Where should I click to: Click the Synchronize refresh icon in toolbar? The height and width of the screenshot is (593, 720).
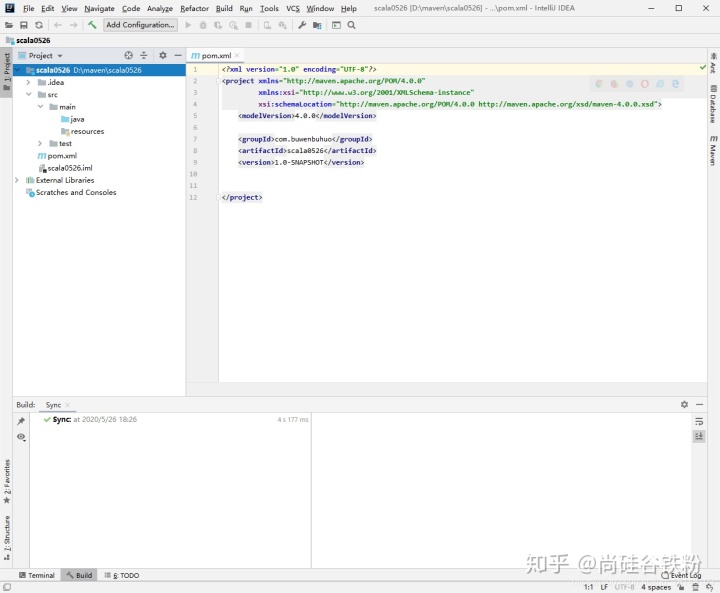tap(39, 25)
